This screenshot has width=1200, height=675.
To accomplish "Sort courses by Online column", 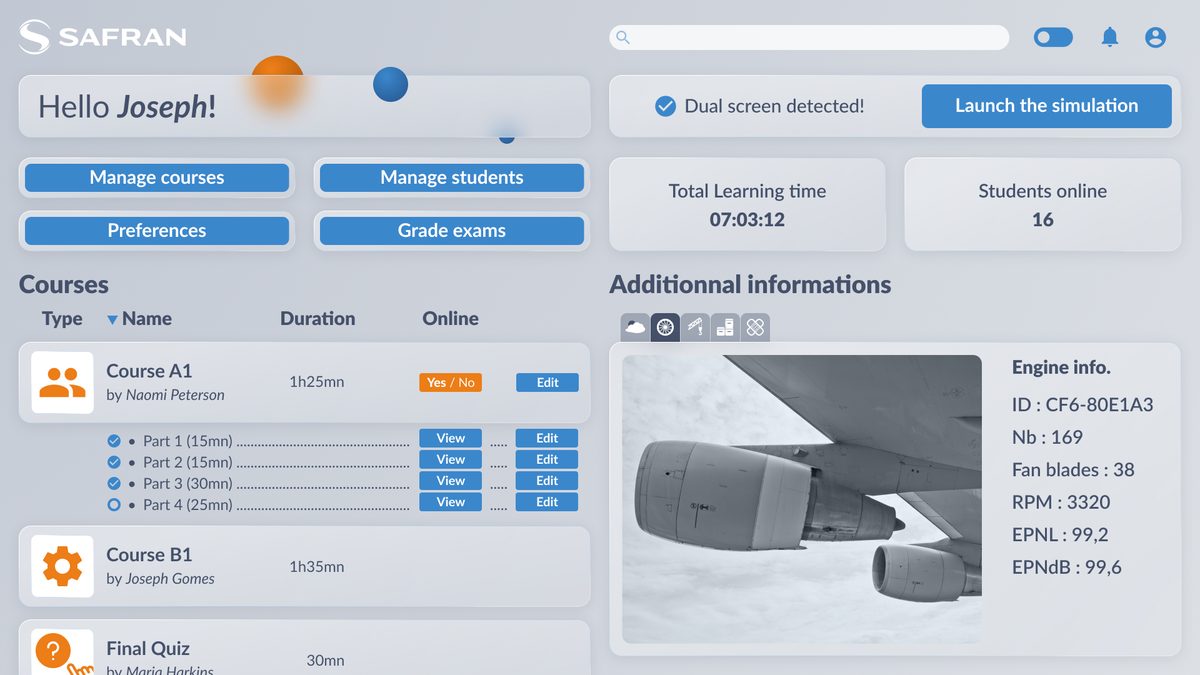I will 450,319.
